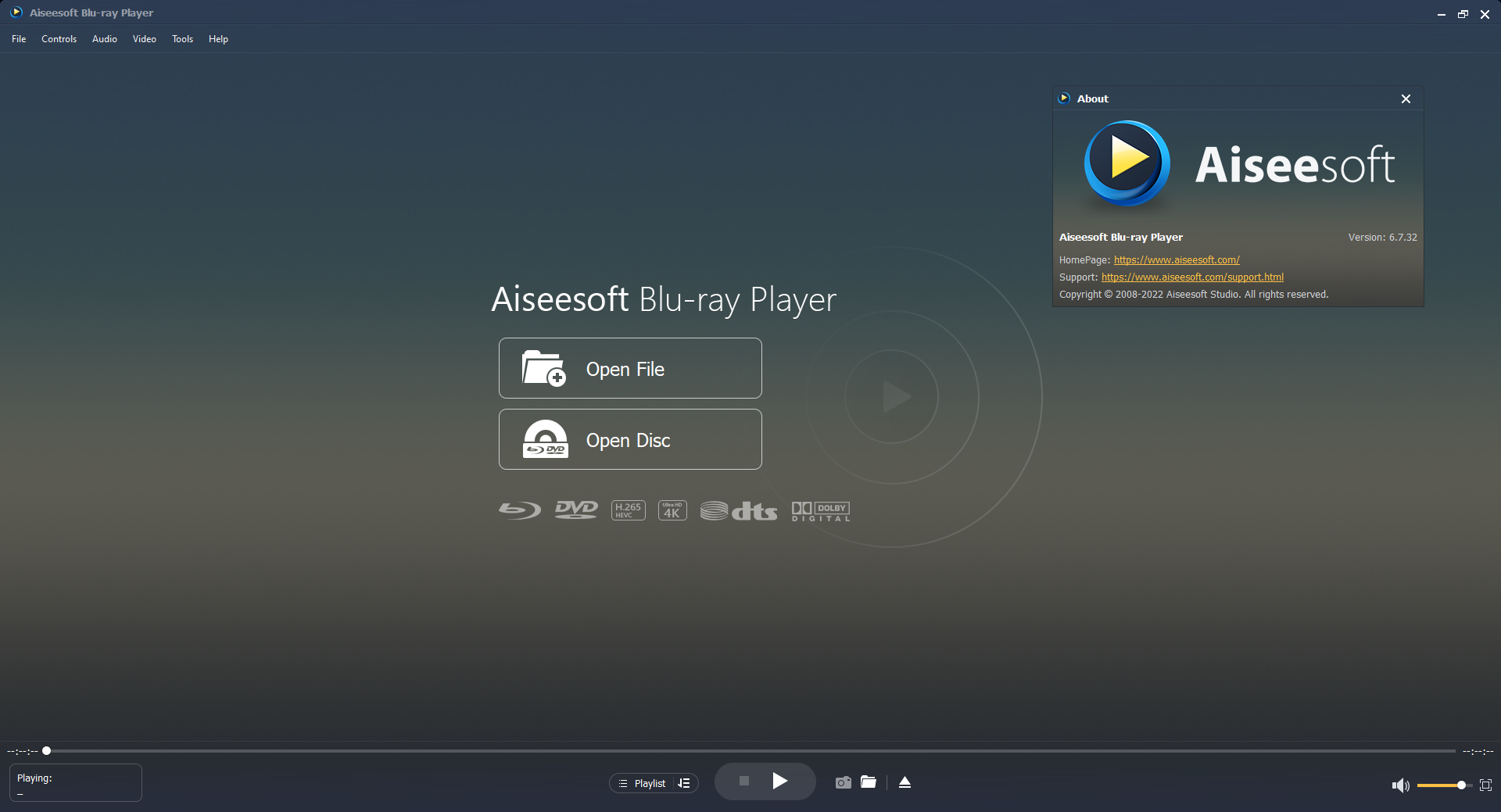Click the seek bar position handle

46,751
